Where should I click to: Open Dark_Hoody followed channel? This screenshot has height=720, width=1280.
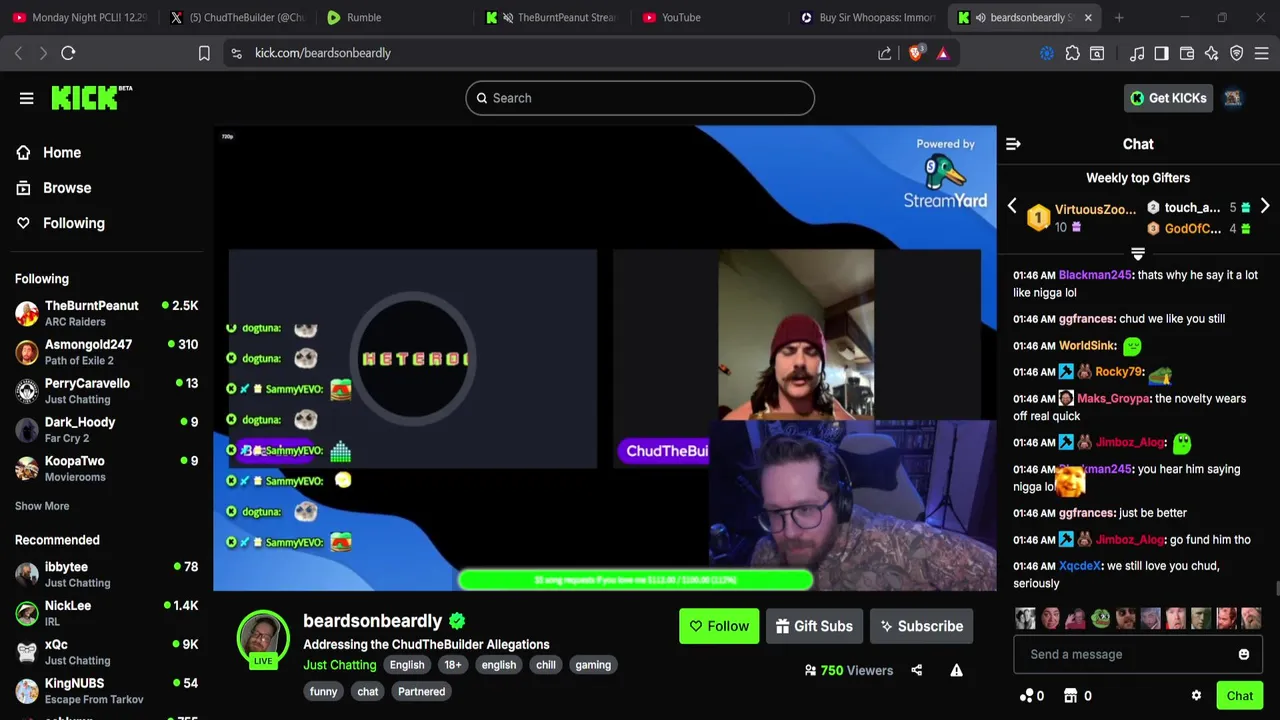coord(106,430)
